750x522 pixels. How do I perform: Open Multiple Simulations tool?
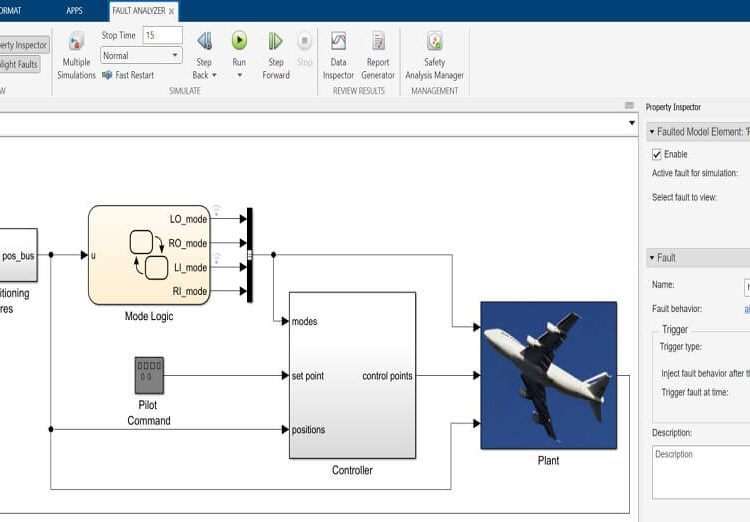76,42
